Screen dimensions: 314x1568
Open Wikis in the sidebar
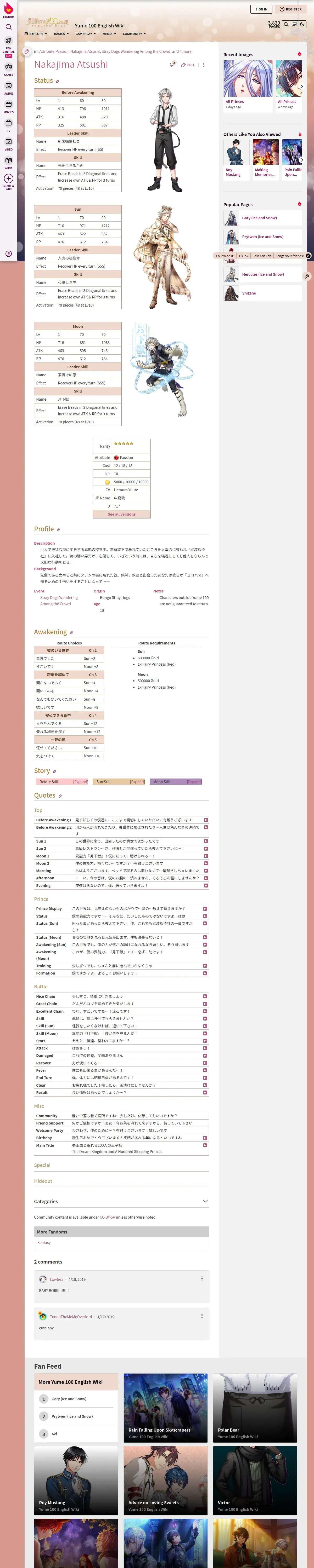point(9,163)
